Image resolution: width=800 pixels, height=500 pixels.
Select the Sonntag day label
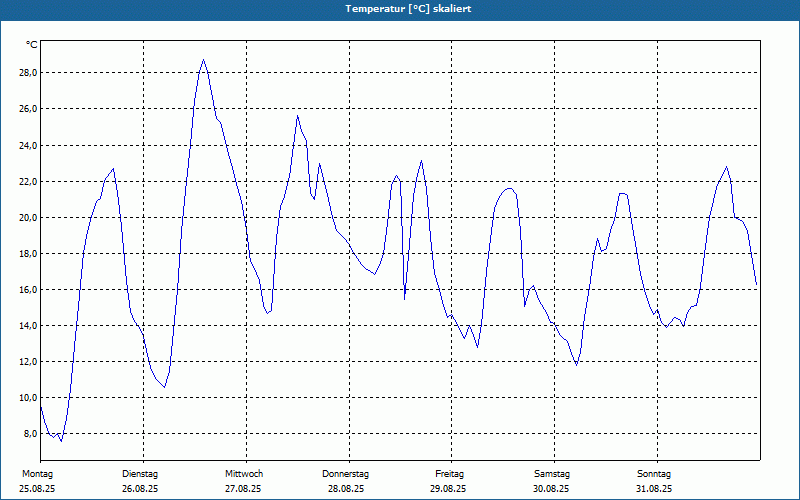[x=654, y=474]
